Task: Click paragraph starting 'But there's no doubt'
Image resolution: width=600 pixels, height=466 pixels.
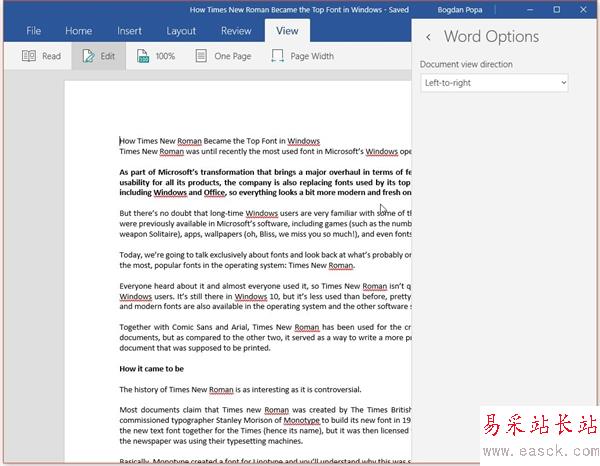Action: point(265,223)
